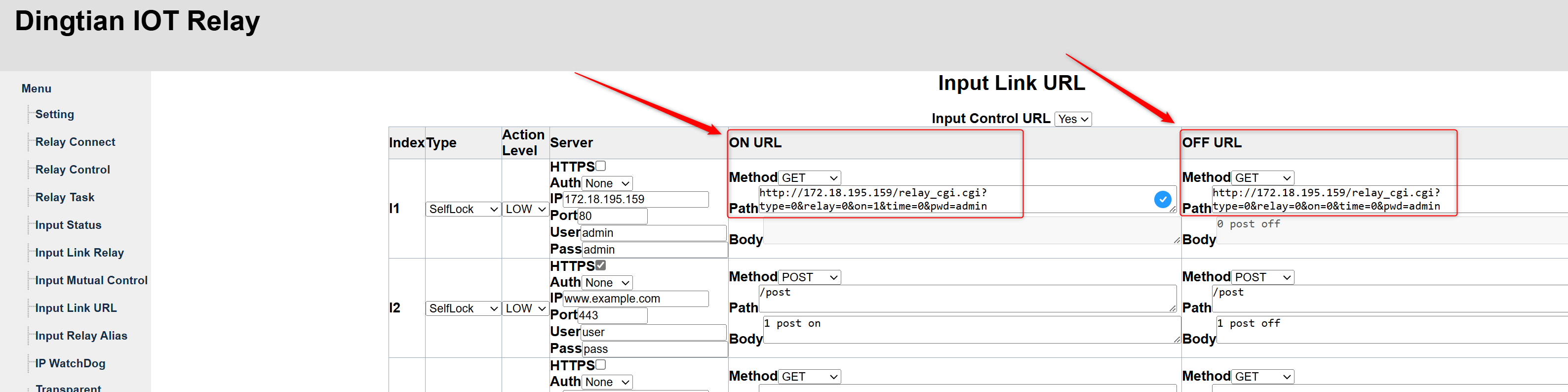Click the I2 OFF Body 1 post off
The height and width of the screenshot is (392, 1568).
coord(1391,330)
